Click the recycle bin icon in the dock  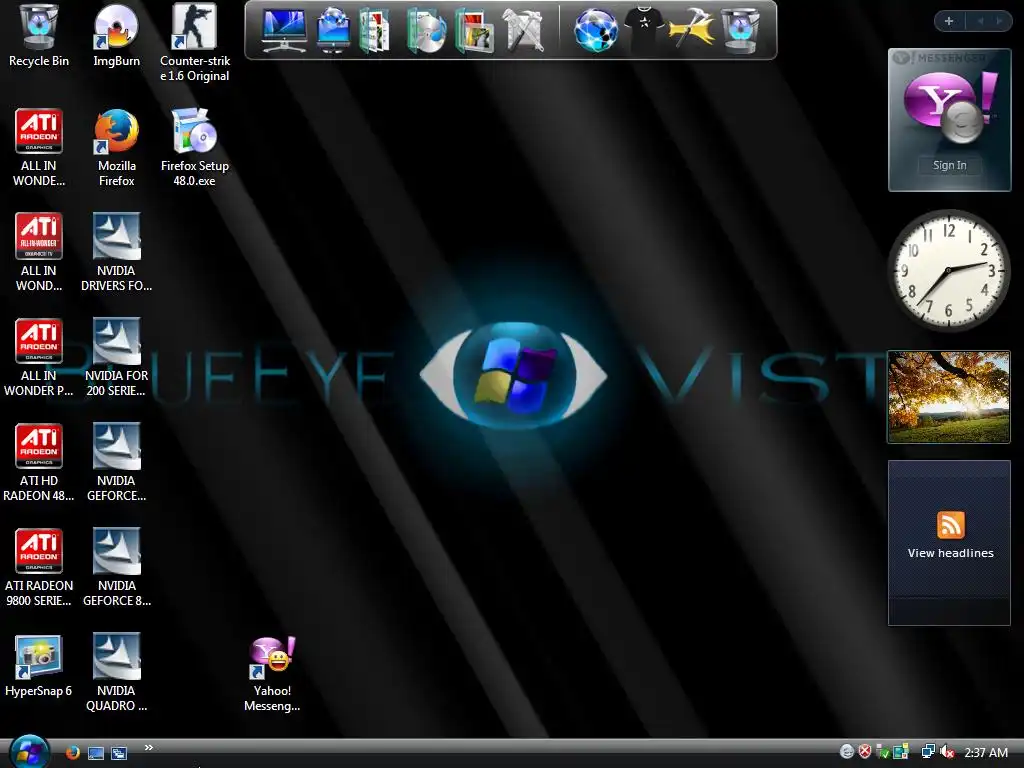740,30
